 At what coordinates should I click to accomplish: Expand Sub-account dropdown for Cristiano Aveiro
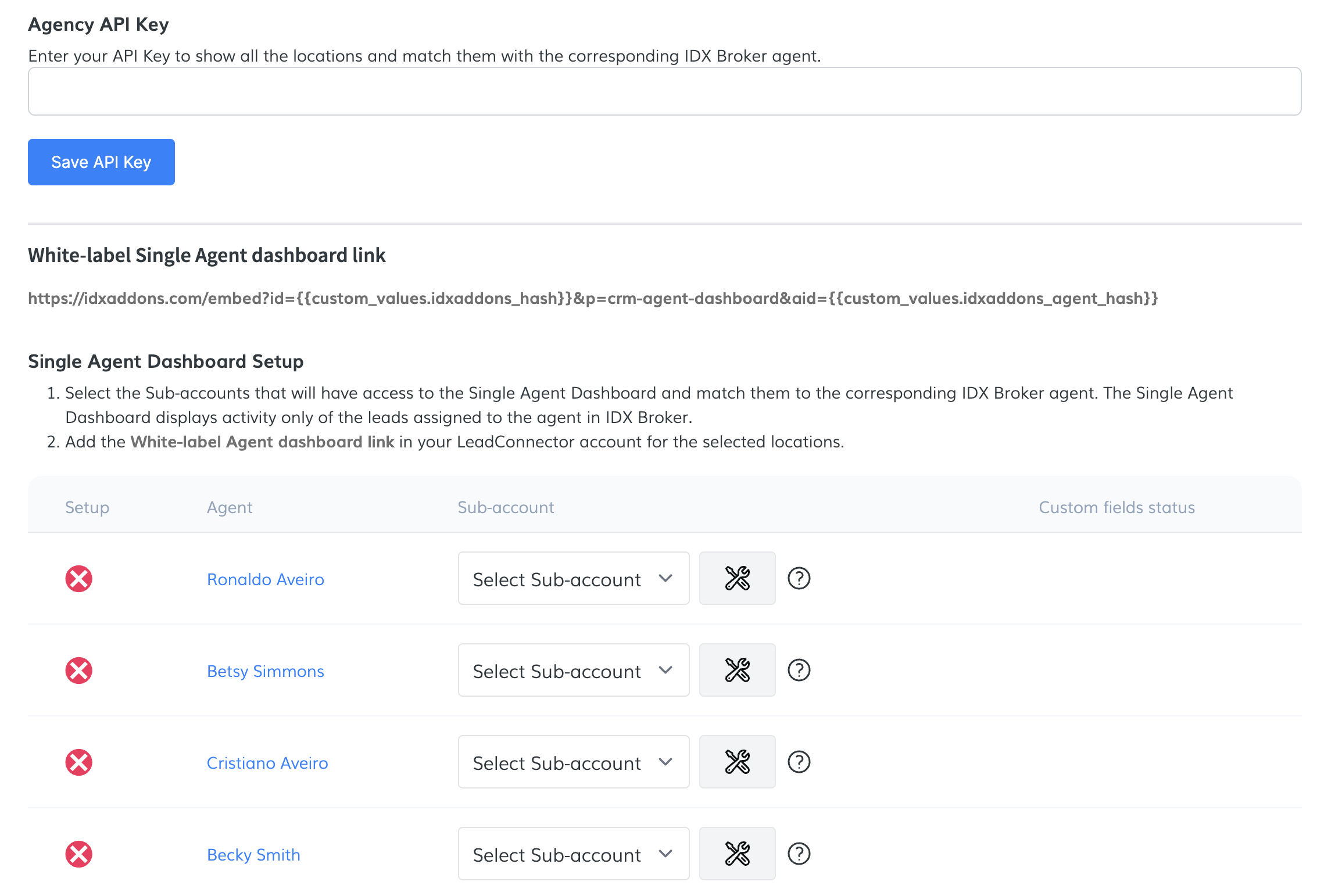573,762
